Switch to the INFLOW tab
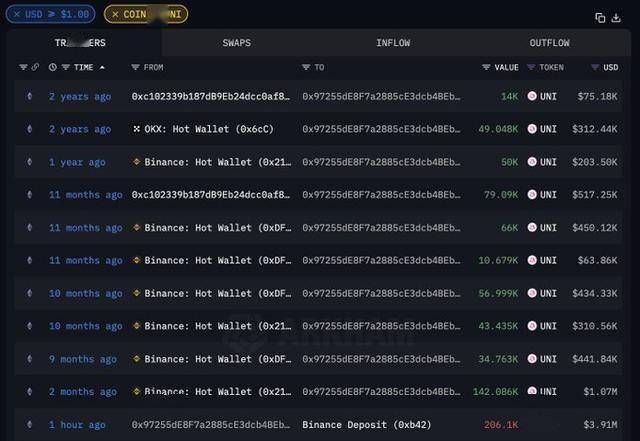Viewport: 640px width, 441px height. (393, 43)
